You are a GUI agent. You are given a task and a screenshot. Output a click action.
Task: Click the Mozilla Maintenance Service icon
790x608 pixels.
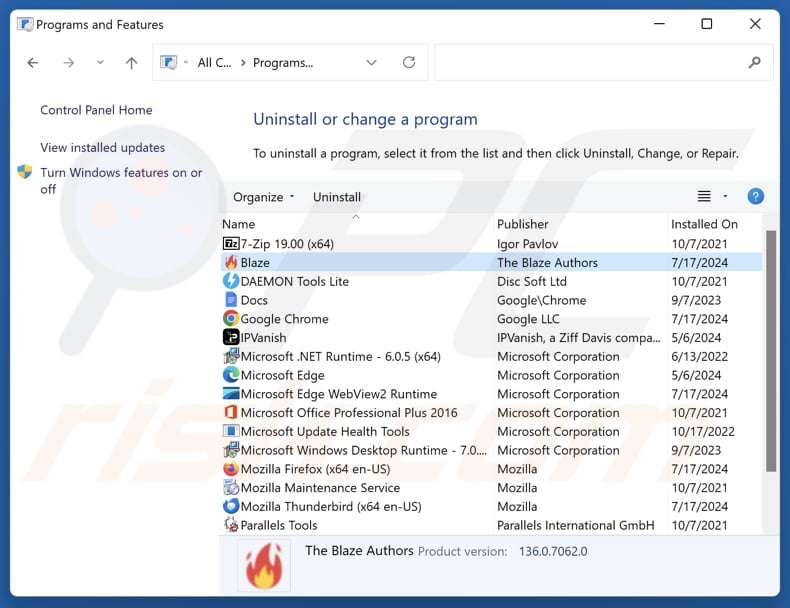tap(231, 487)
